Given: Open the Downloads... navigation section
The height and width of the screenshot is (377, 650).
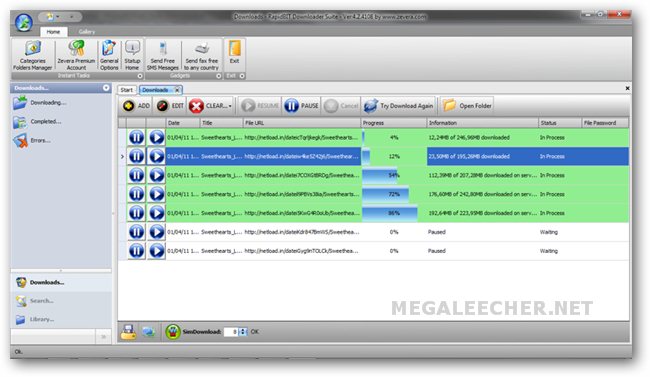Looking at the screenshot, I should 61,282.
